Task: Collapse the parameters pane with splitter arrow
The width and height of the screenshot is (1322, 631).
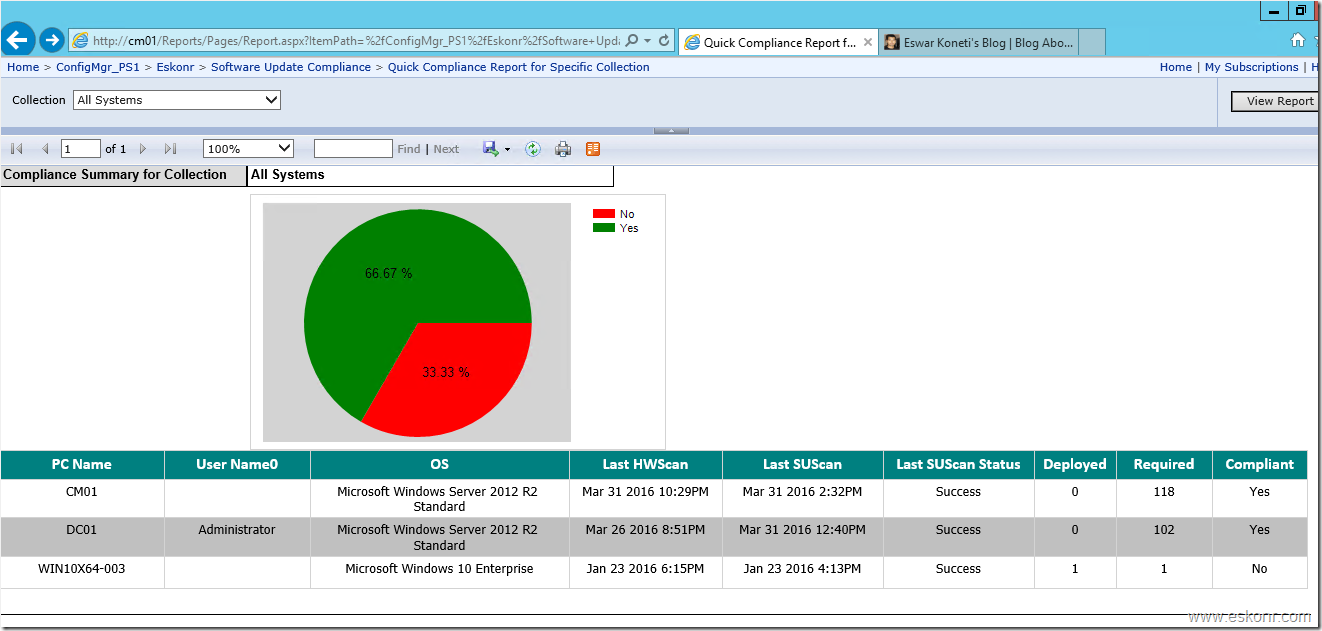Action: (671, 130)
